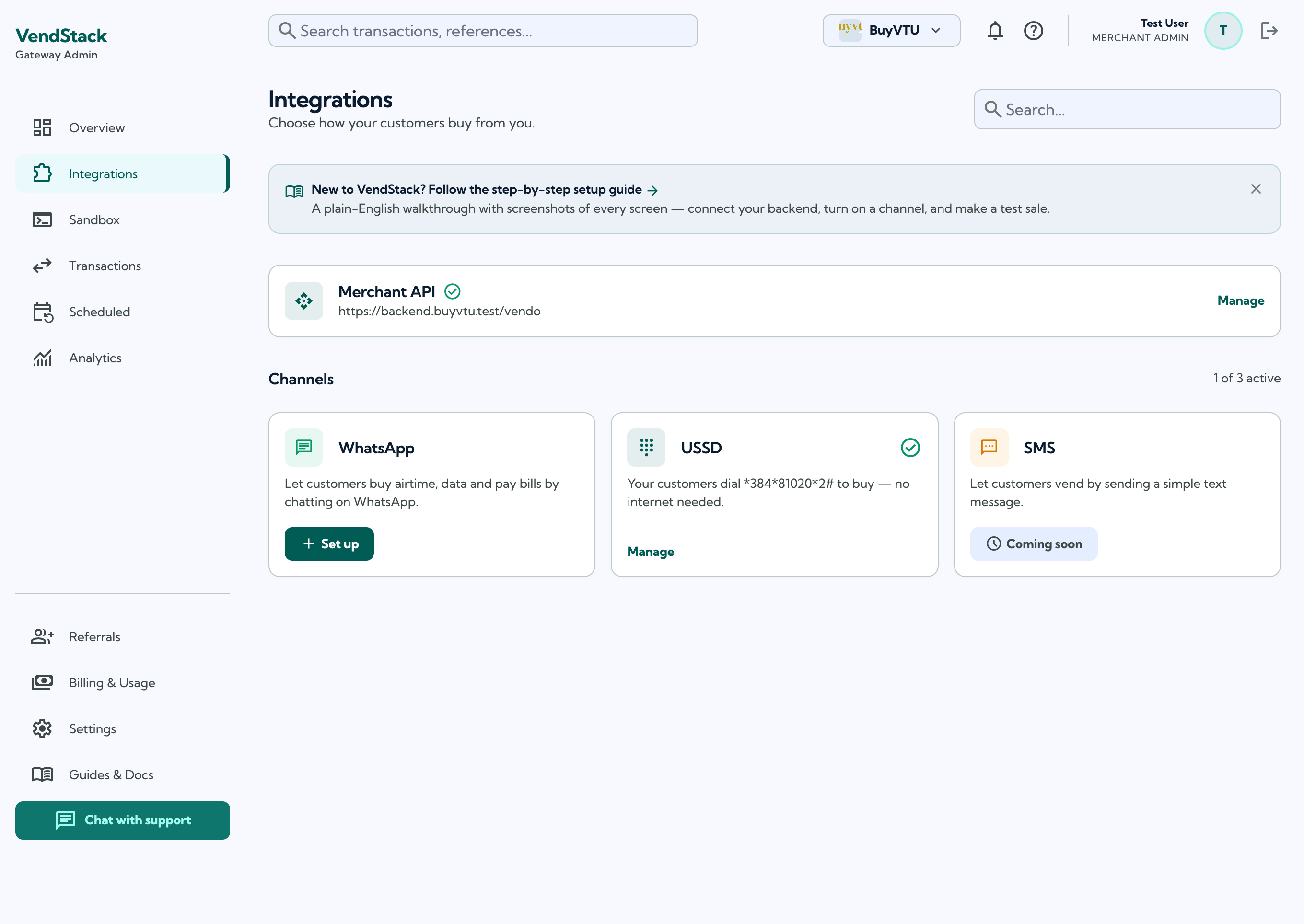The width and height of the screenshot is (1304, 924).
Task: Open the notifications bell
Action: coord(994,31)
